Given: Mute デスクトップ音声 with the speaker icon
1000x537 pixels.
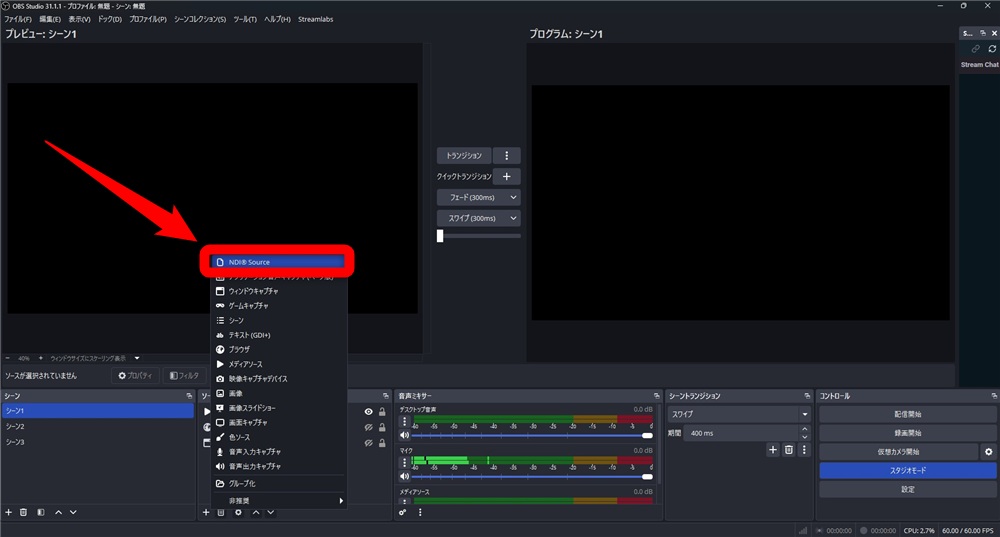Looking at the screenshot, I should [404, 436].
